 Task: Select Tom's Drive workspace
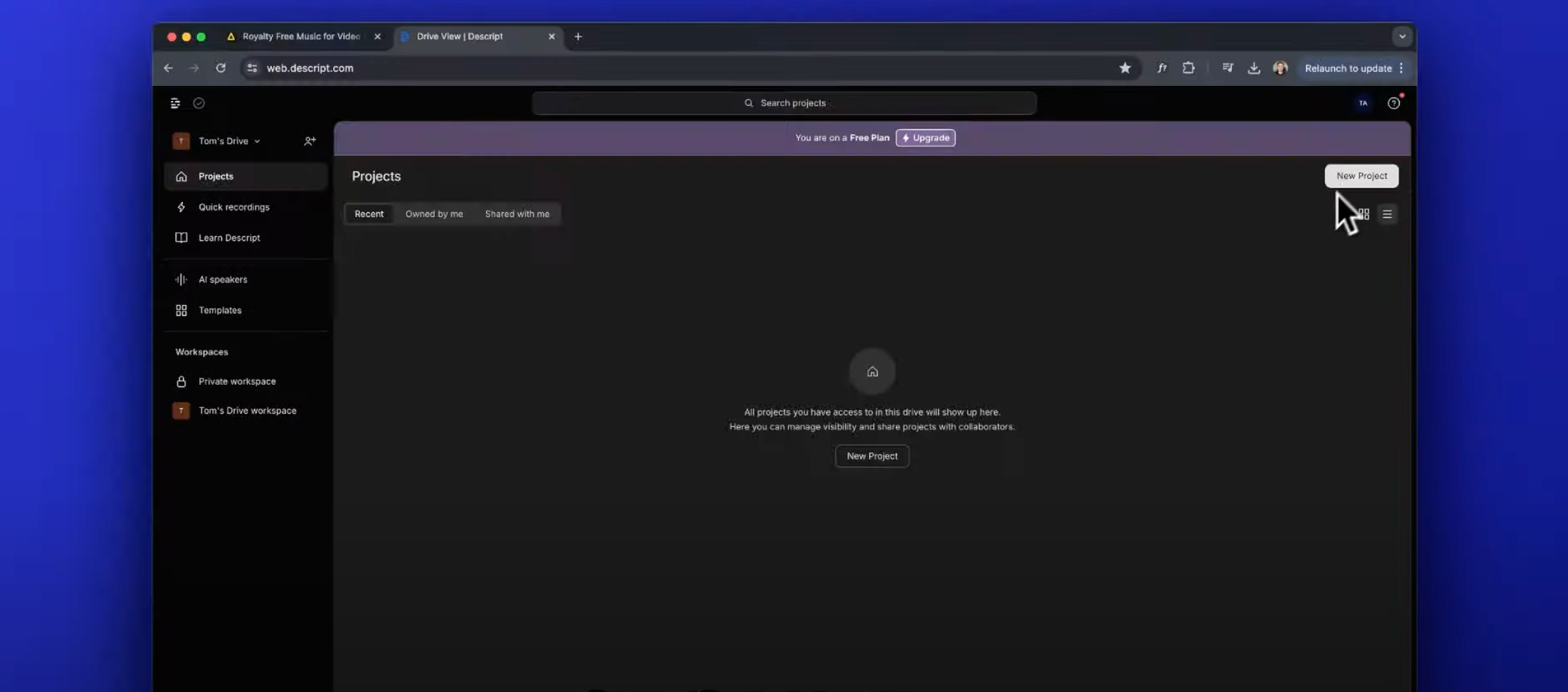point(246,411)
